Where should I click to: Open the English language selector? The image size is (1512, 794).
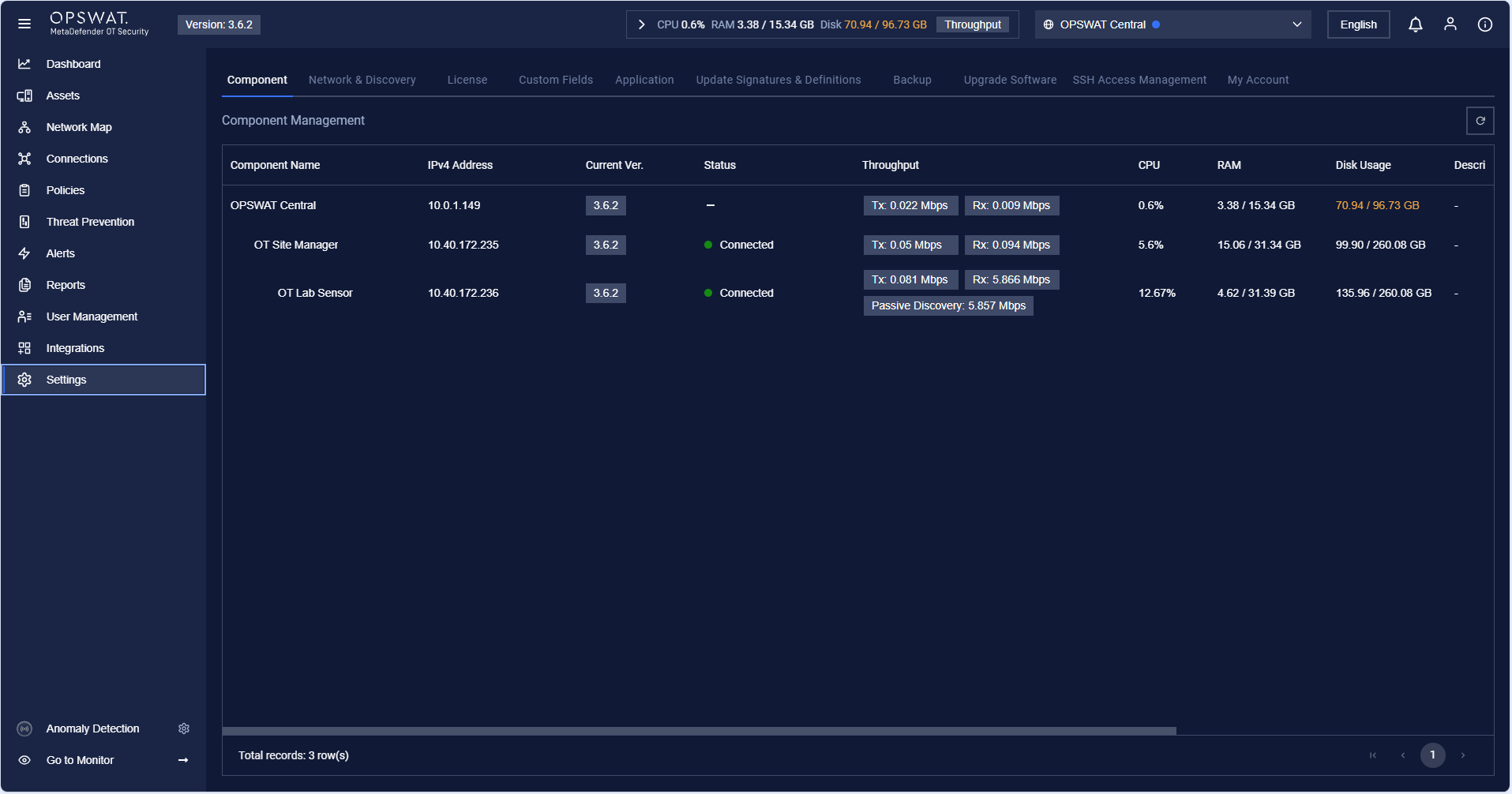[1357, 24]
